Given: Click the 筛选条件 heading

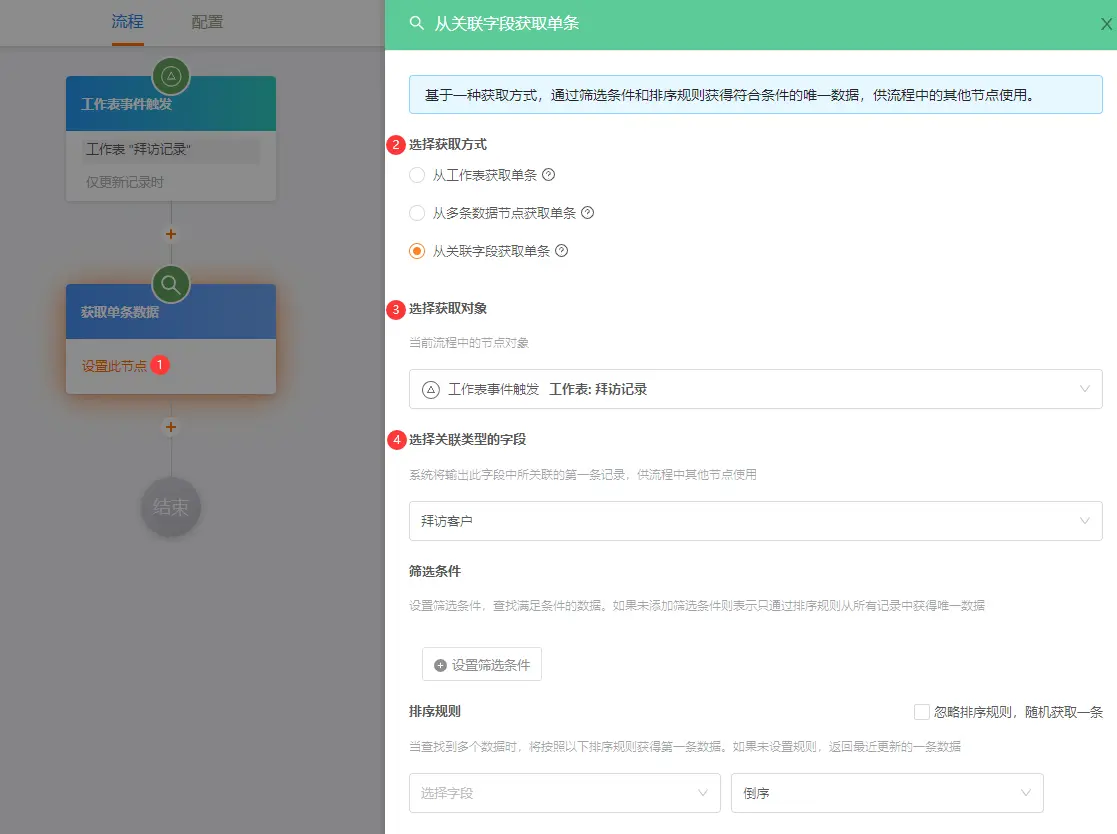Looking at the screenshot, I should pos(435,571).
